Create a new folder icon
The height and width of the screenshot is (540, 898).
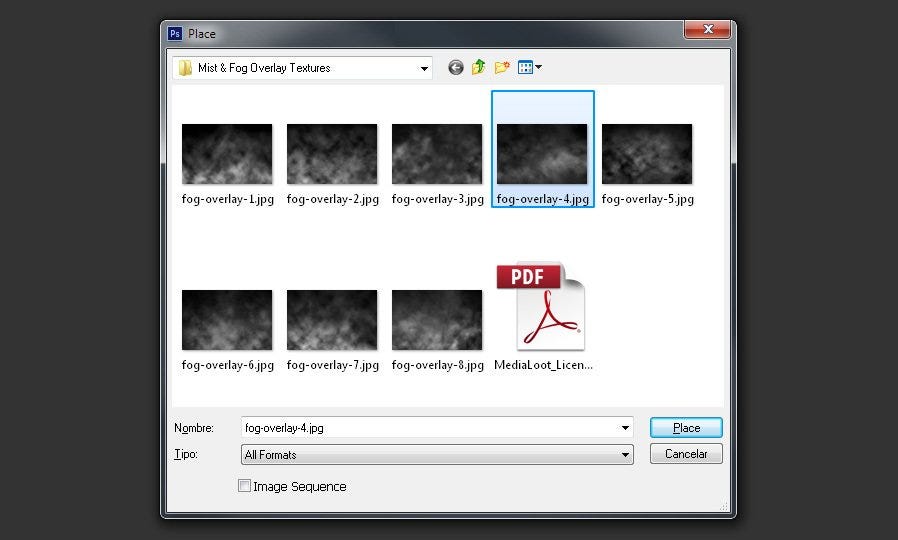click(x=502, y=68)
